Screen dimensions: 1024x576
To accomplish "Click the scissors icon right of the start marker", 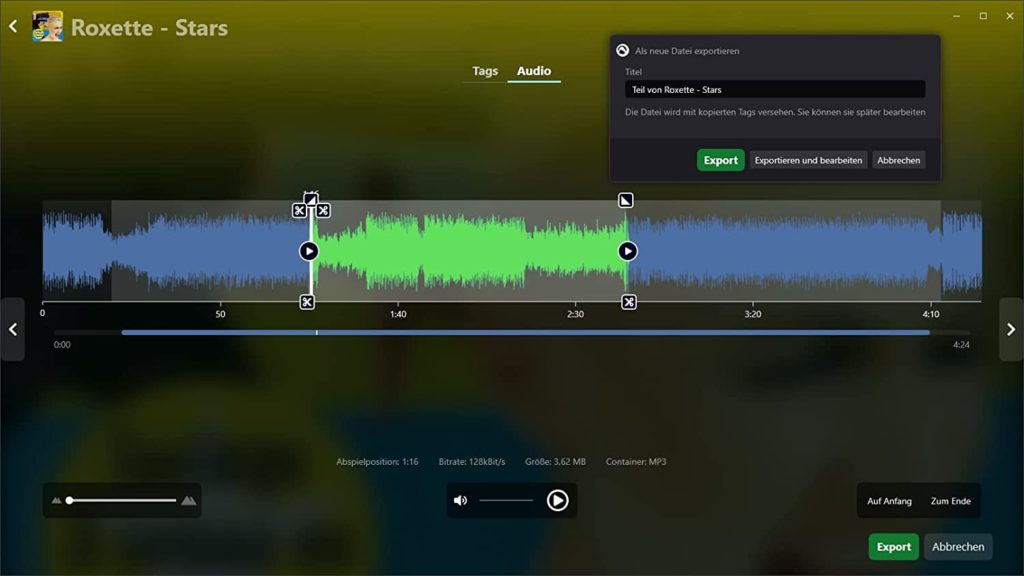I will [323, 210].
